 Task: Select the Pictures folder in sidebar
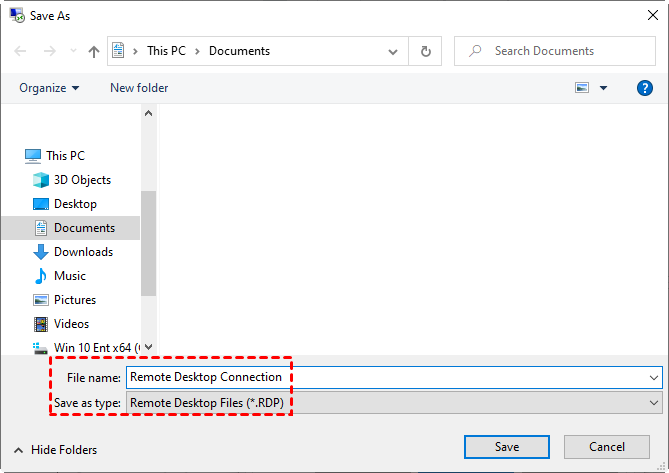(x=75, y=300)
